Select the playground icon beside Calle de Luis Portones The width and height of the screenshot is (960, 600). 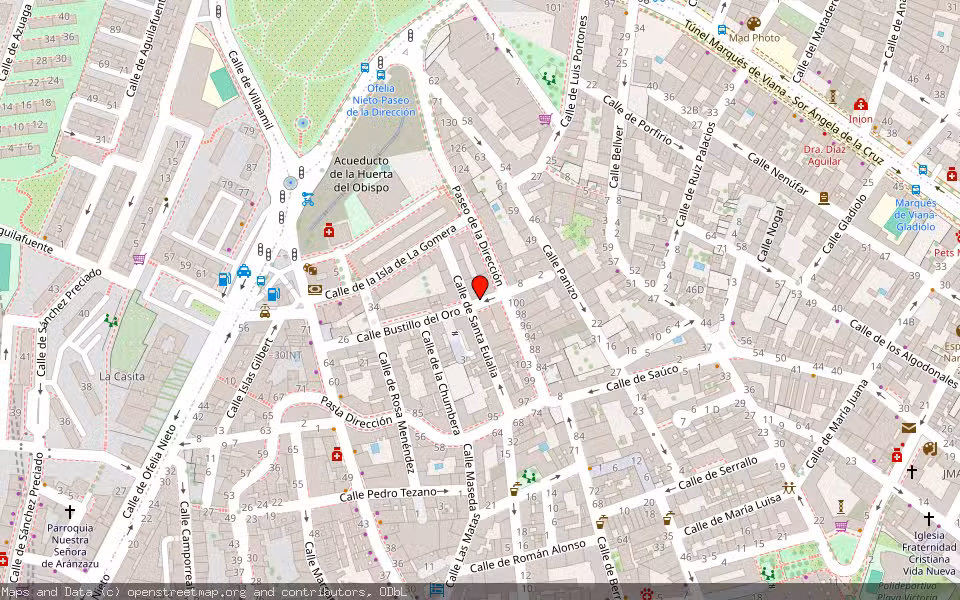549,78
